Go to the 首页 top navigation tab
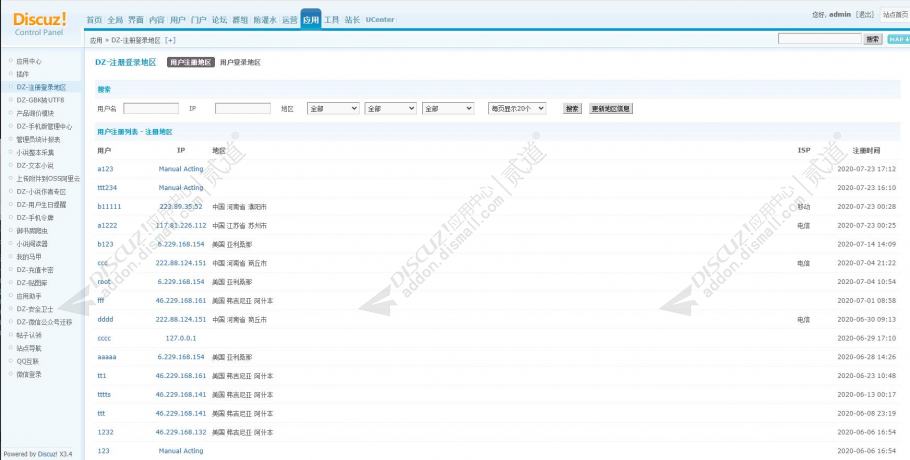910x460 pixels. pyautogui.click(x=94, y=20)
